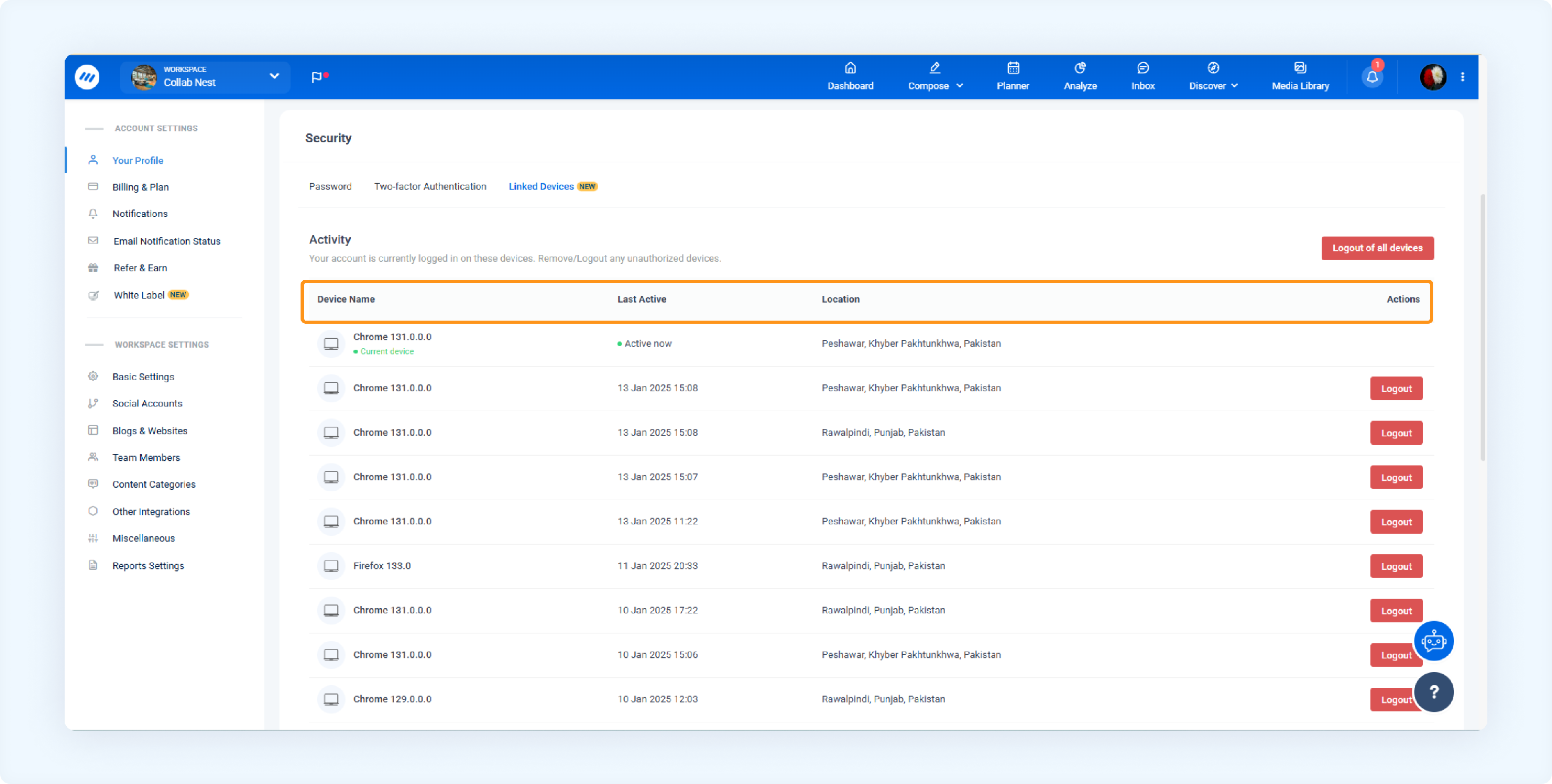Expand the Collab Nest workspace dropdown
Image resolution: width=1552 pixels, height=784 pixels.
pyautogui.click(x=274, y=76)
